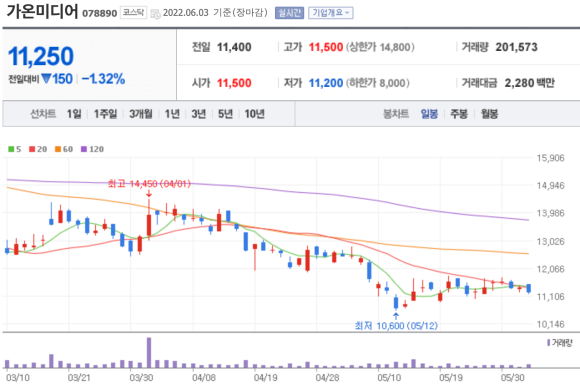Click the tallest volume bar near 03/30
580x391 pixels.
click(x=149, y=352)
